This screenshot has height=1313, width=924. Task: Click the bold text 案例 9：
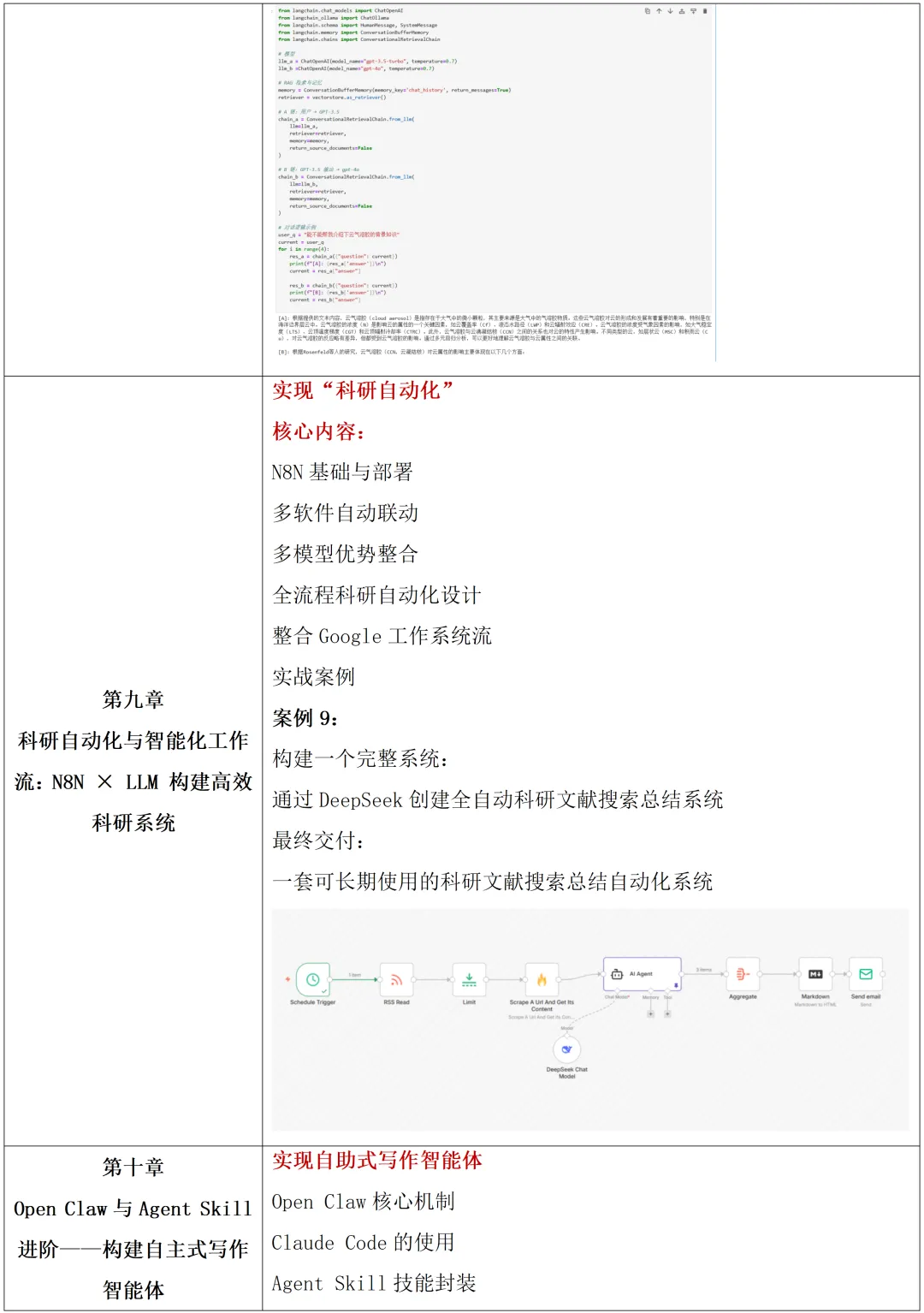(305, 718)
